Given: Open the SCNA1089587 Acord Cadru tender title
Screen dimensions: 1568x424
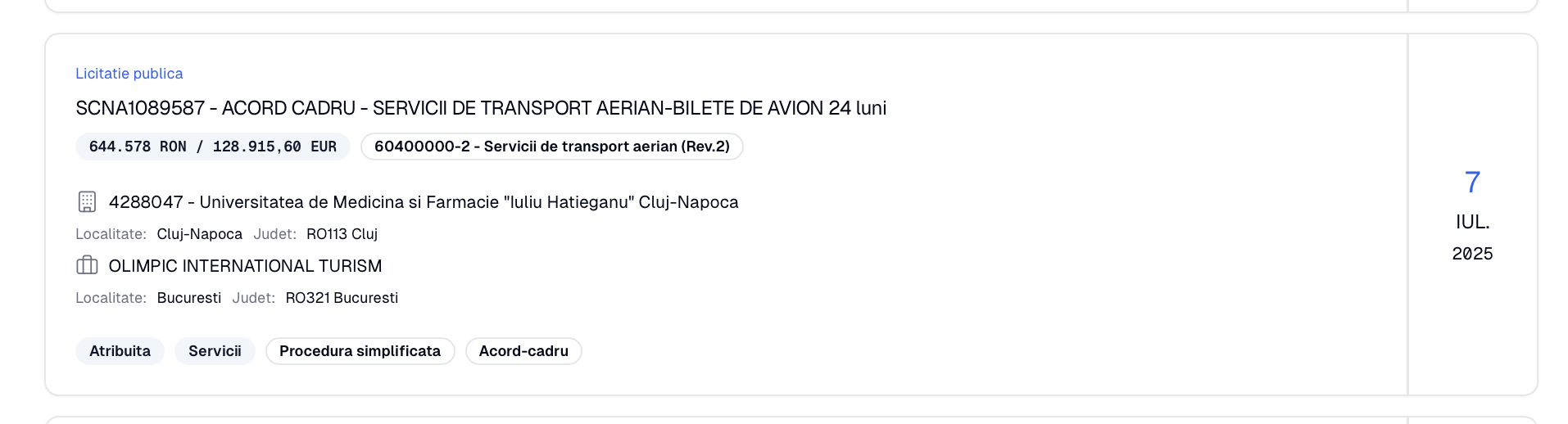Looking at the screenshot, I should click(481, 108).
